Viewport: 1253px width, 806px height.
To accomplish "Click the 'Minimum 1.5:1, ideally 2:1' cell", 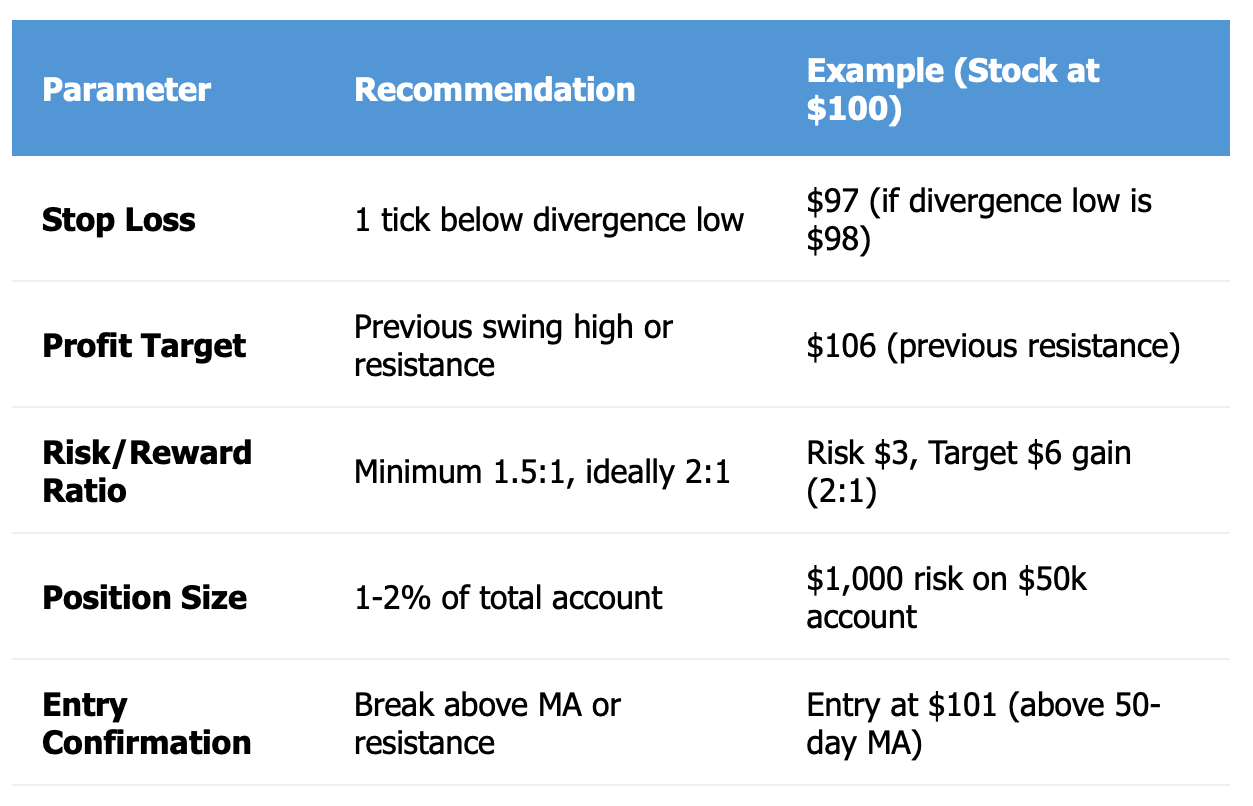I will [542, 471].
